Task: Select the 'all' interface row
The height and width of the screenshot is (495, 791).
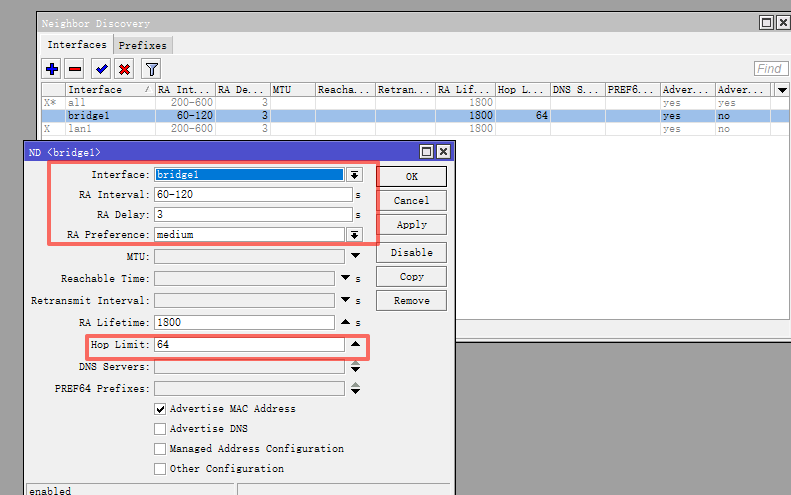Action: (x=415, y=102)
